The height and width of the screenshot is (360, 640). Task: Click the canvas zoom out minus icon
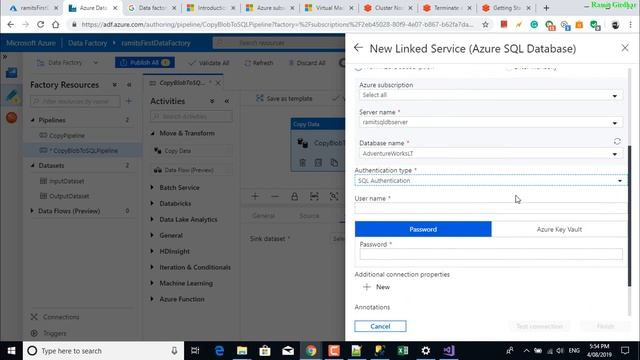275,196
